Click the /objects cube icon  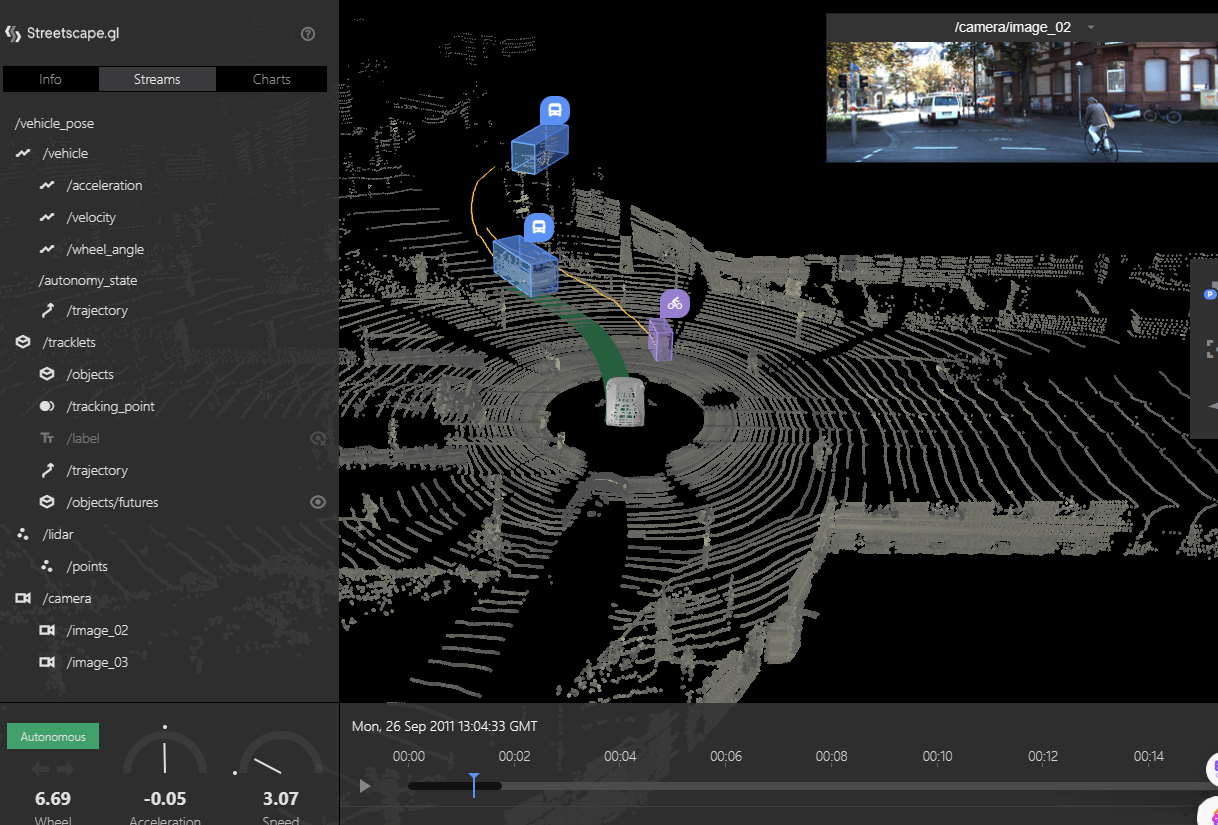coord(47,374)
